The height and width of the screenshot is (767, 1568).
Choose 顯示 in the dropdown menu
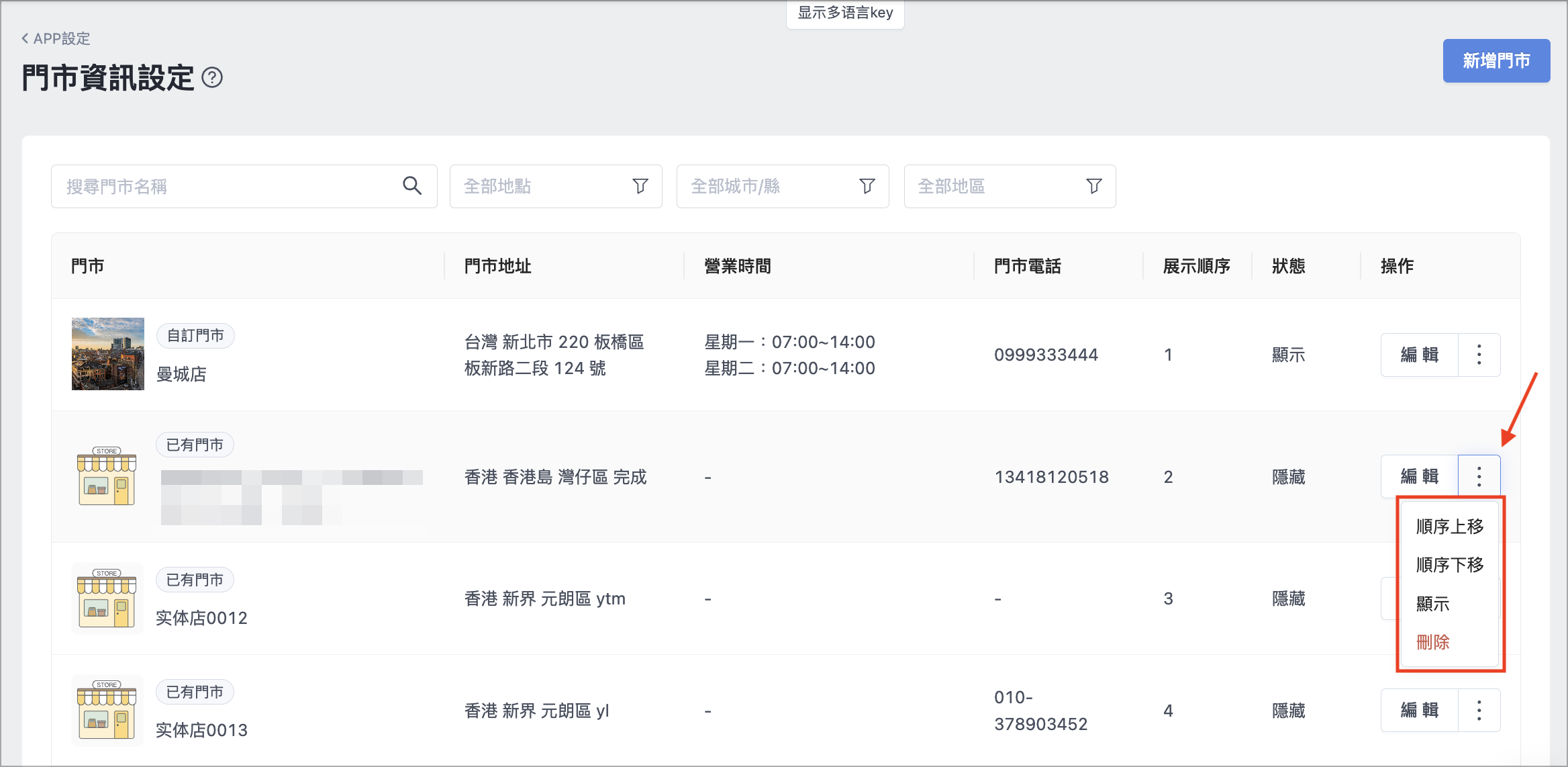1450,604
